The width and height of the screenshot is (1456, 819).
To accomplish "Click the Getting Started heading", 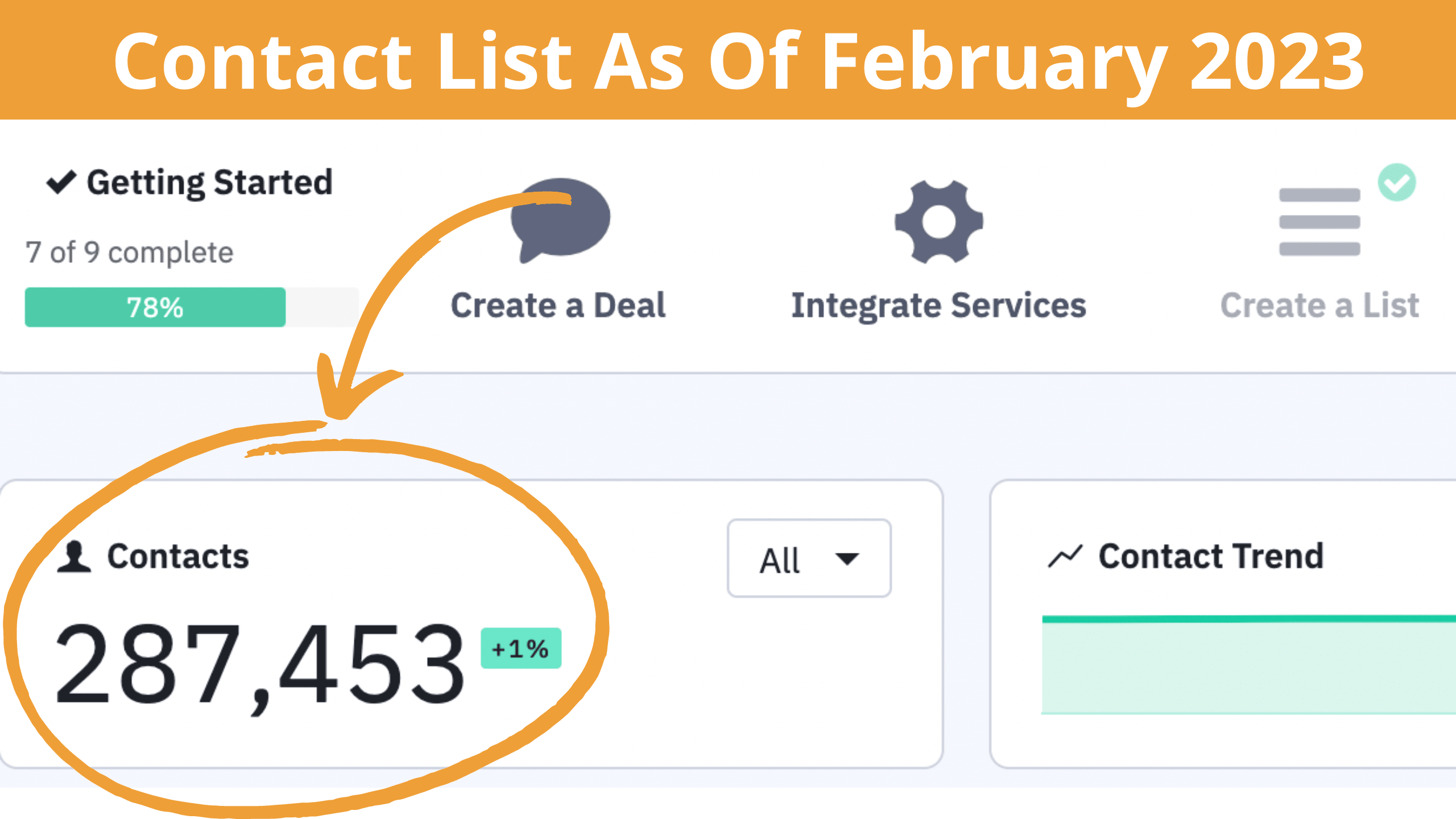I will [x=209, y=183].
